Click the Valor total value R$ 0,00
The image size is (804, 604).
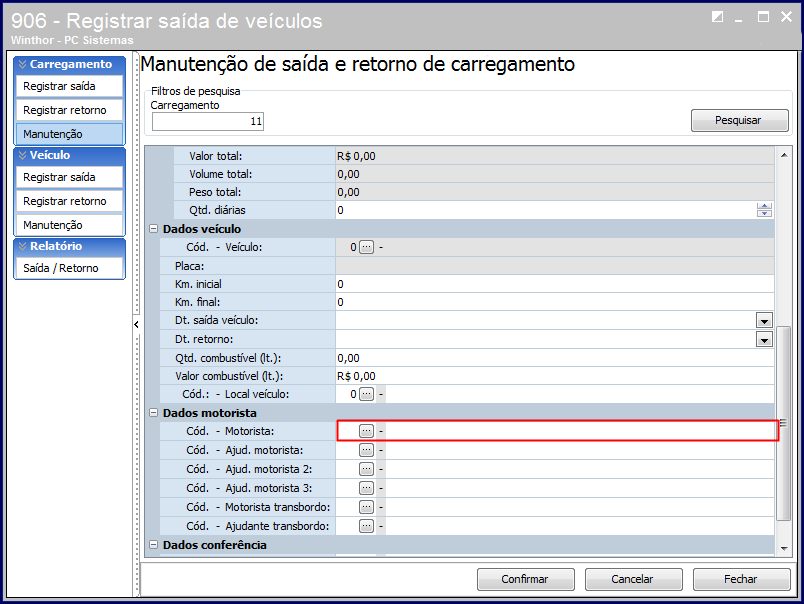356,156
